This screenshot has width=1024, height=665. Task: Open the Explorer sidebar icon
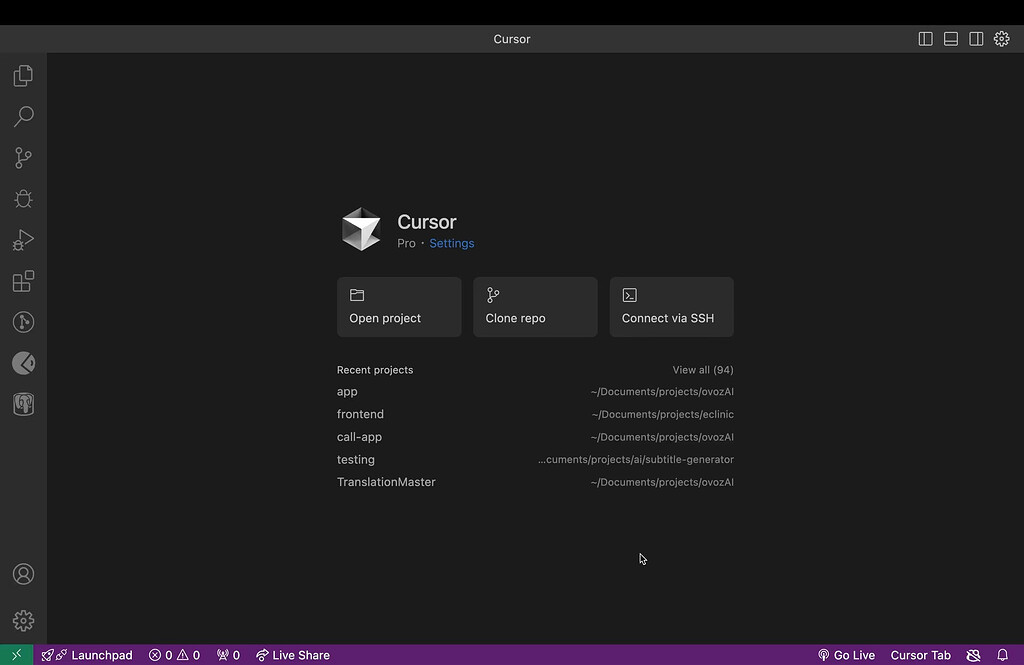click(23, 75)
